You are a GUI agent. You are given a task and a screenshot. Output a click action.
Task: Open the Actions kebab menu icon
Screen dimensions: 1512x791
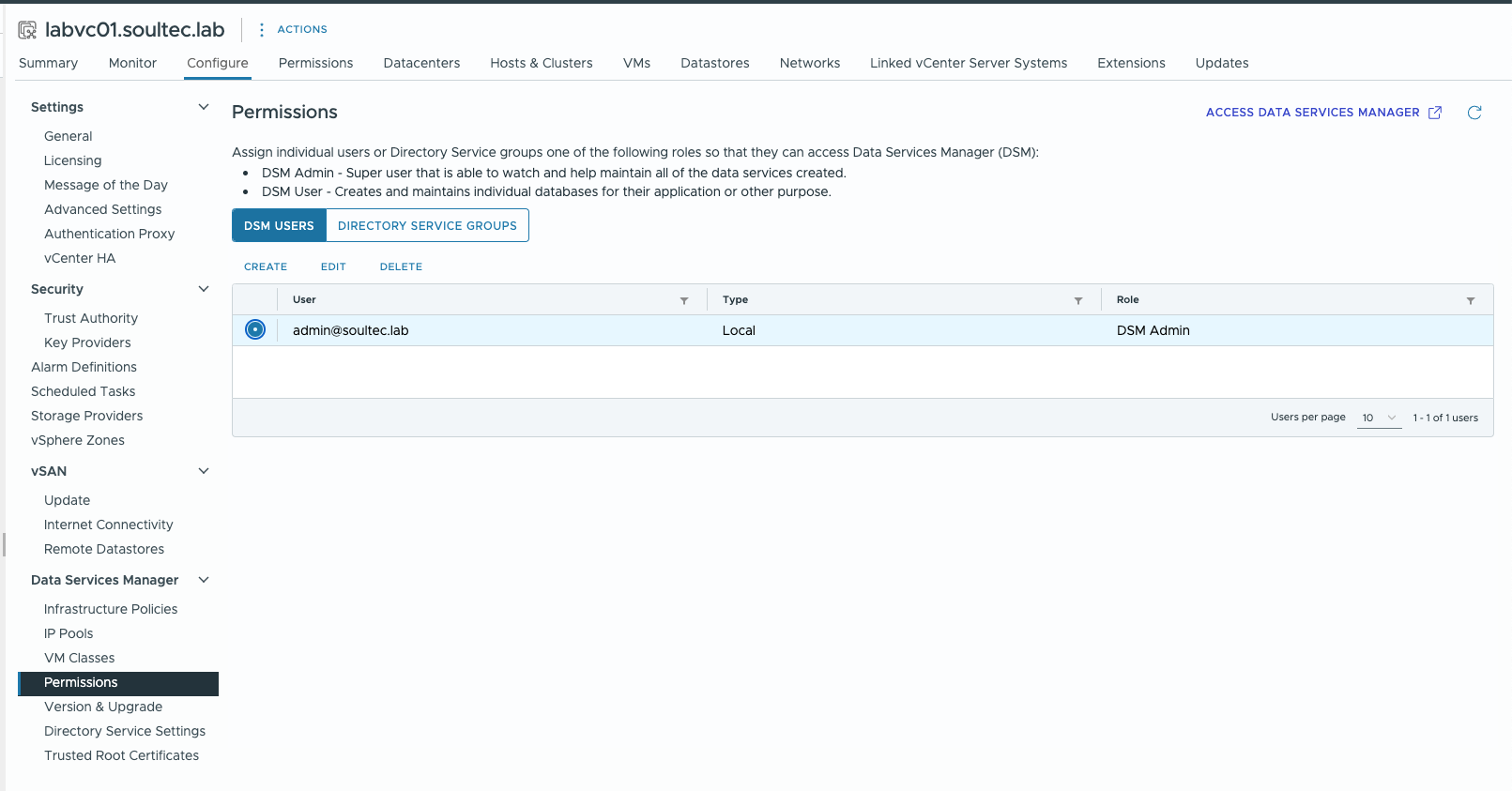click(x=262, y=30)
